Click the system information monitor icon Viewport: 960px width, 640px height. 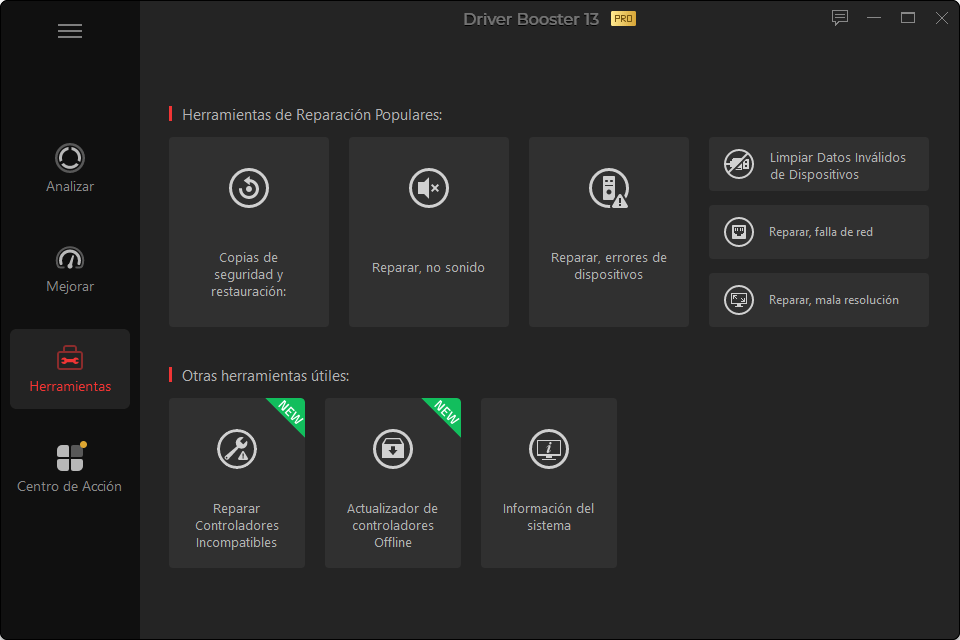pyautogui.click(x=549, y=449)
